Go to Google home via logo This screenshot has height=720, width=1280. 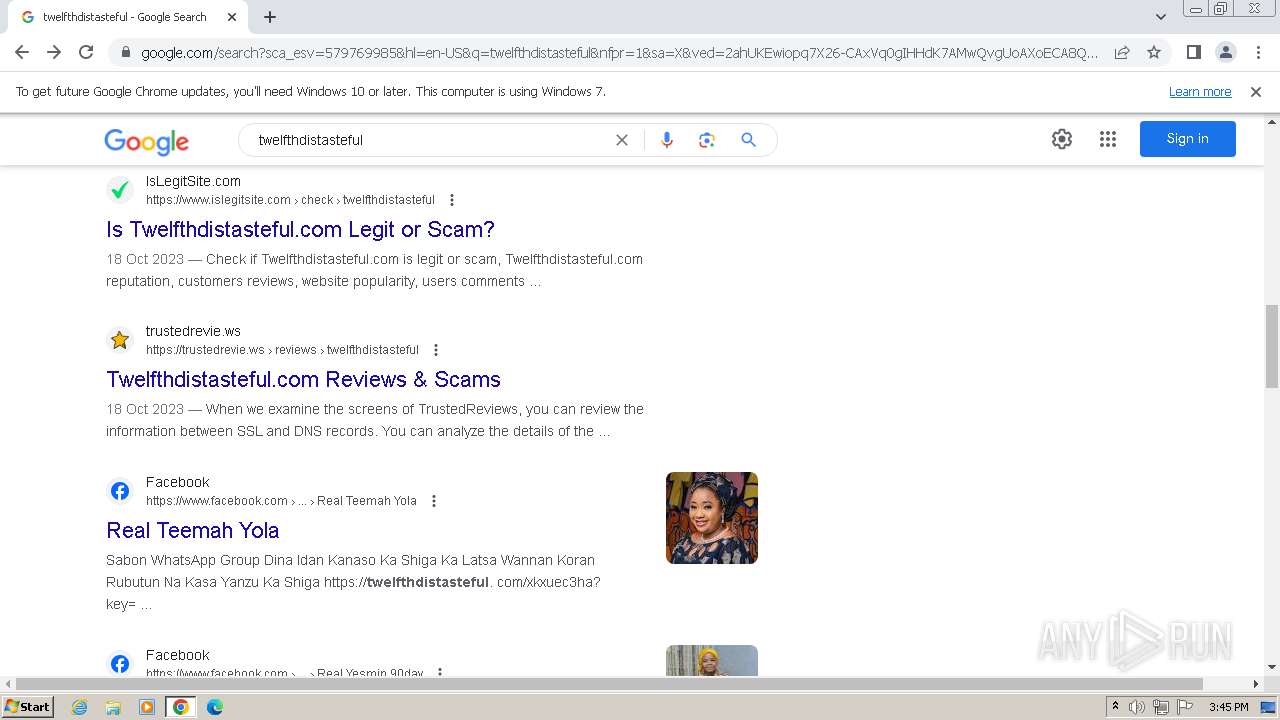146,141
